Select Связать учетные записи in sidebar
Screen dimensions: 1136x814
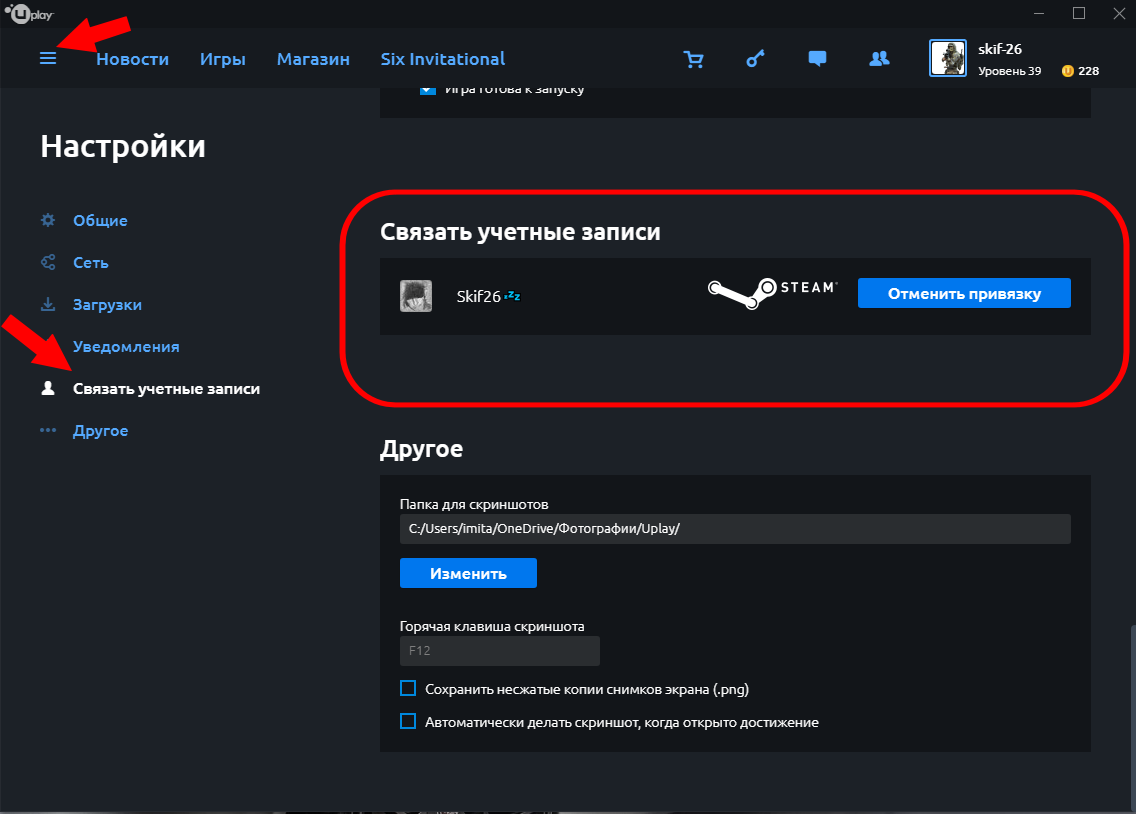click(167, 388)
